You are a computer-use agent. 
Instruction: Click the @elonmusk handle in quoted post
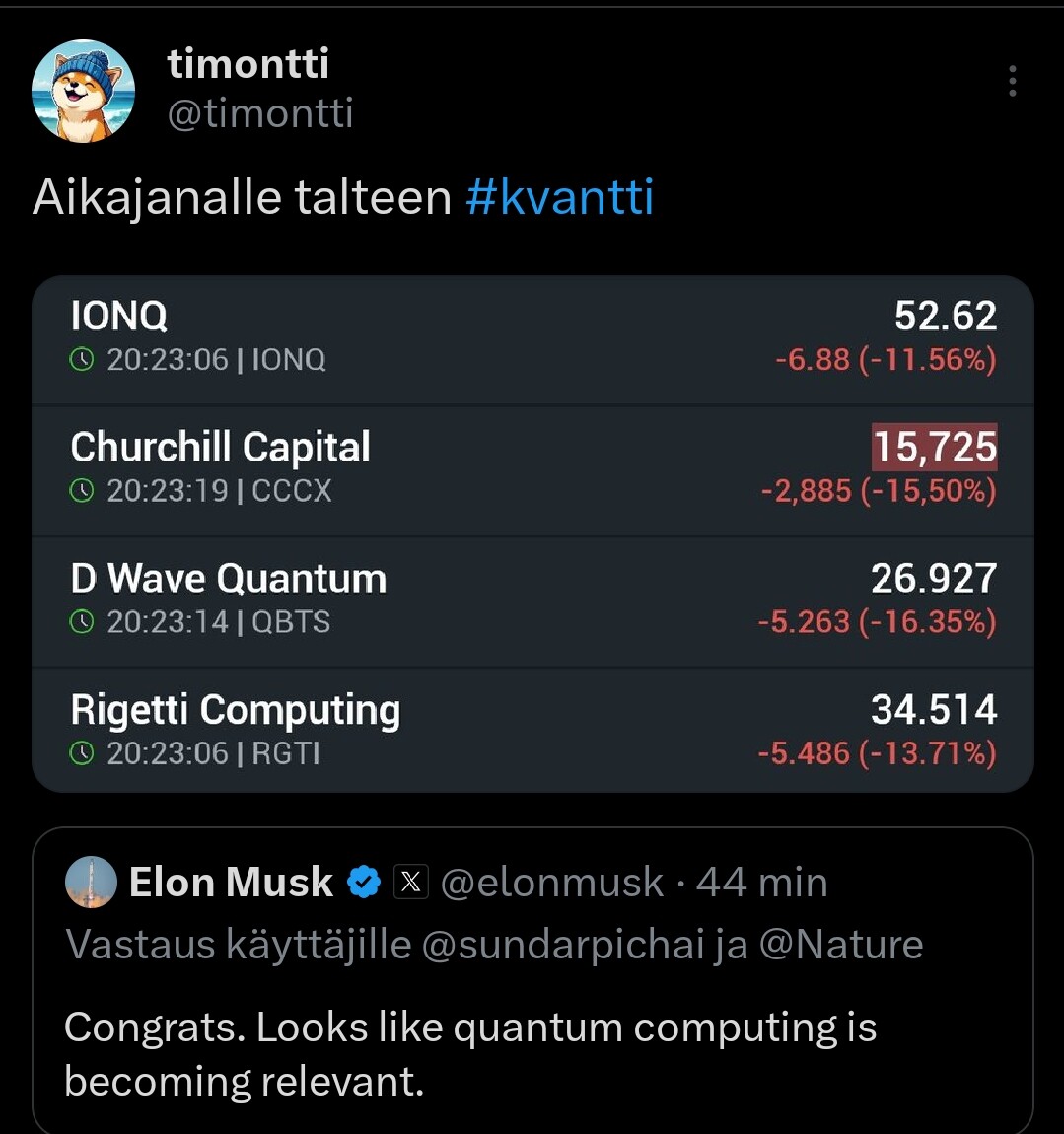[551, 882]
